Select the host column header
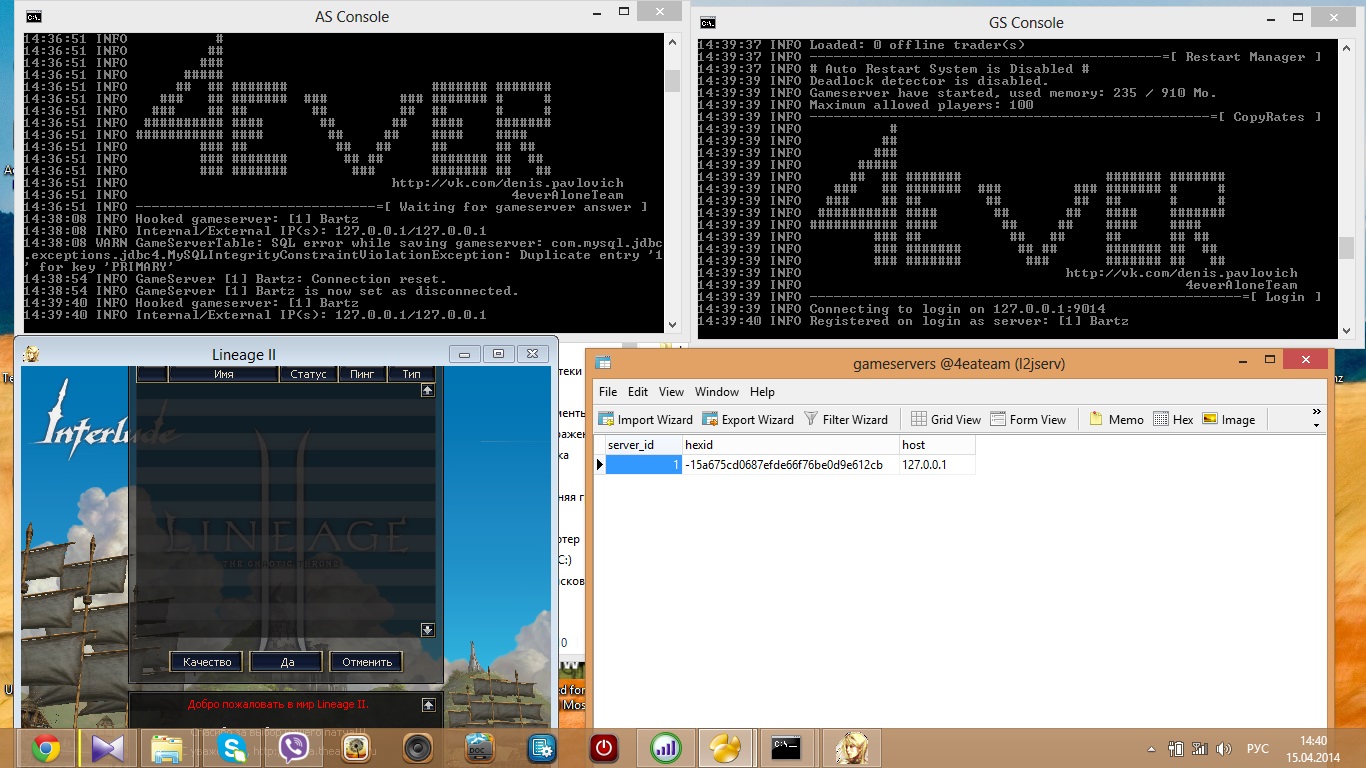 (937, 444)
